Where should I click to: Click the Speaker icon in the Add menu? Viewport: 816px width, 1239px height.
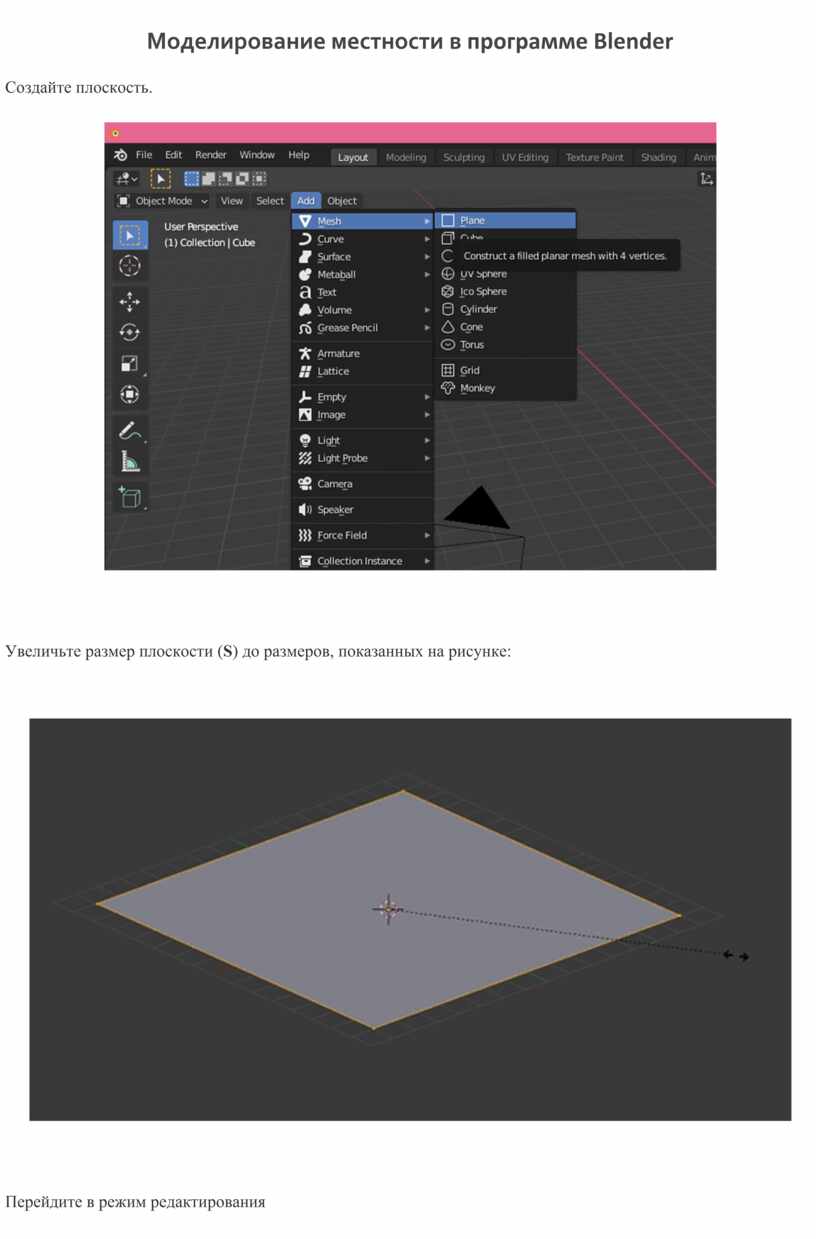coord(305,510)
